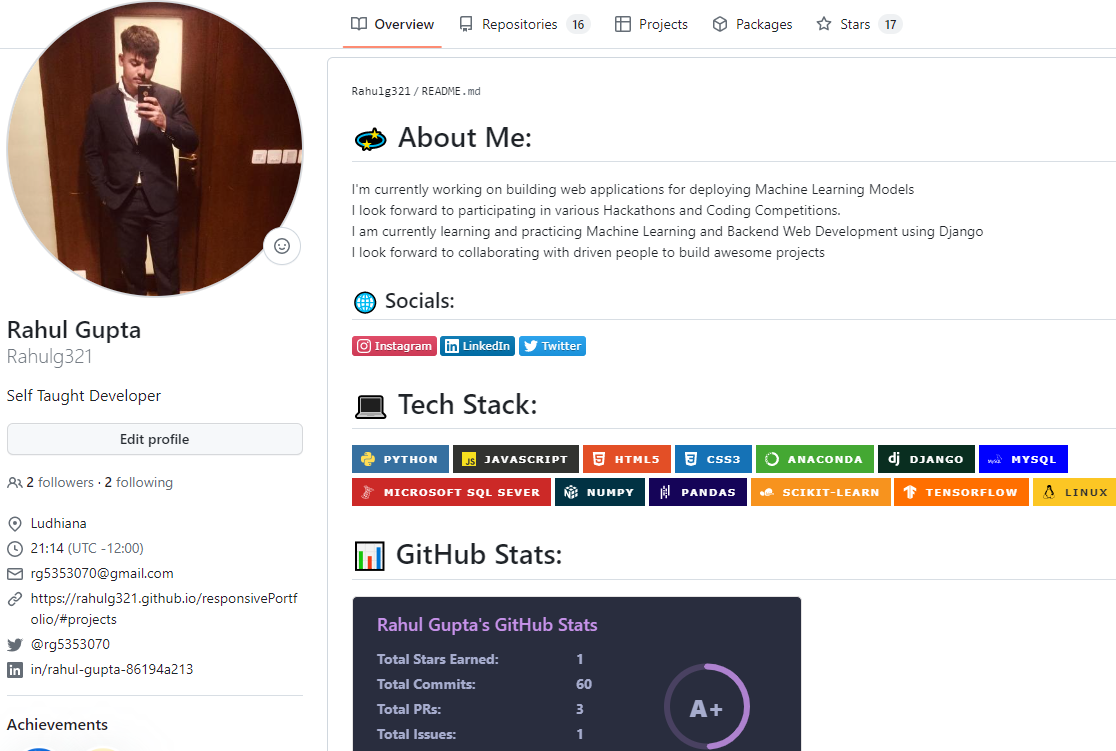Click the planet icon beside About Me
1116x751 pixels.
pos(370,139)
